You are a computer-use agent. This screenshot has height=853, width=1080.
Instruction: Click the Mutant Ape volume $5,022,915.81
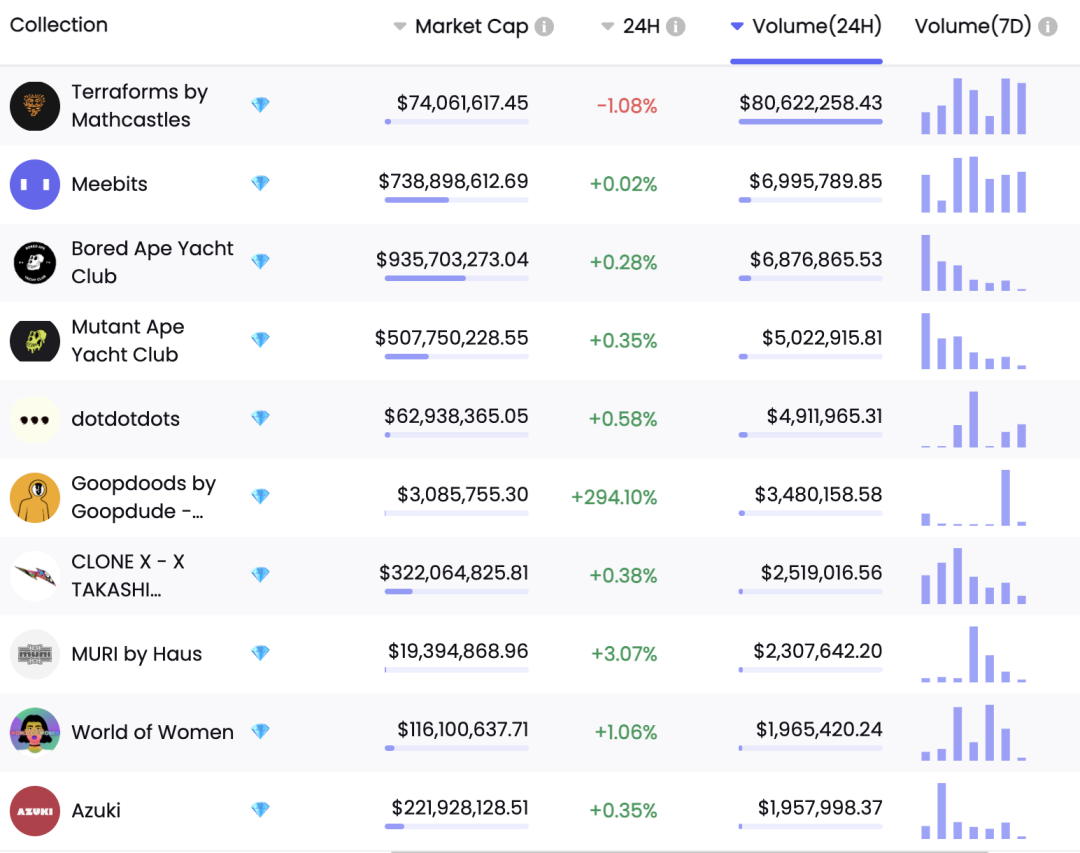tap(822, 338)
